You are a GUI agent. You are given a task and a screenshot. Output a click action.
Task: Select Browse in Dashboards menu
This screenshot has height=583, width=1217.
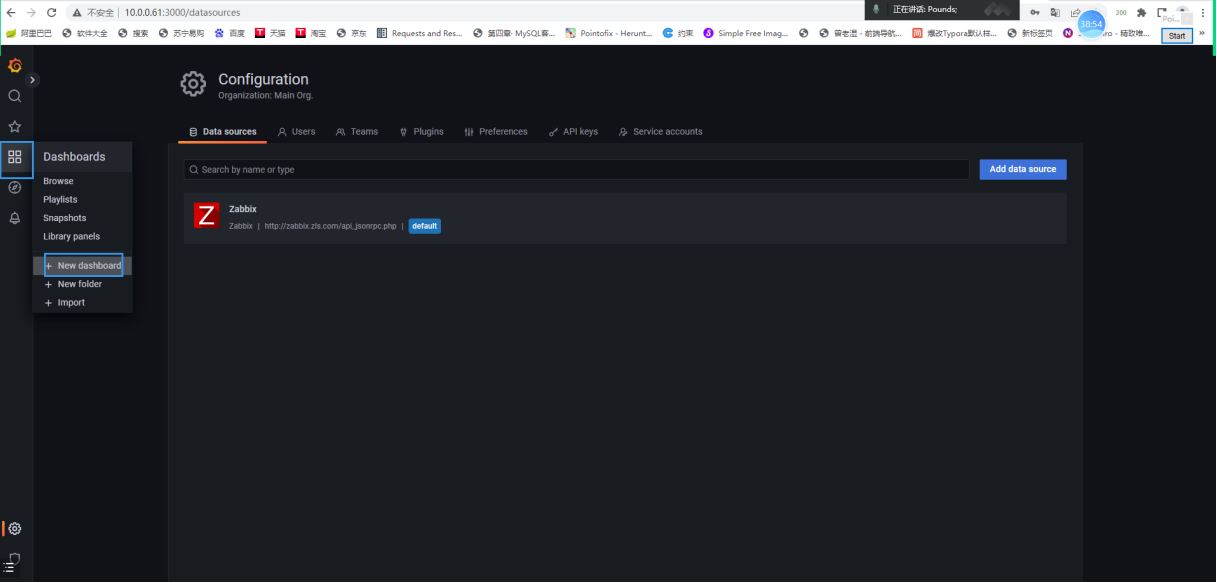coord(58,181)
